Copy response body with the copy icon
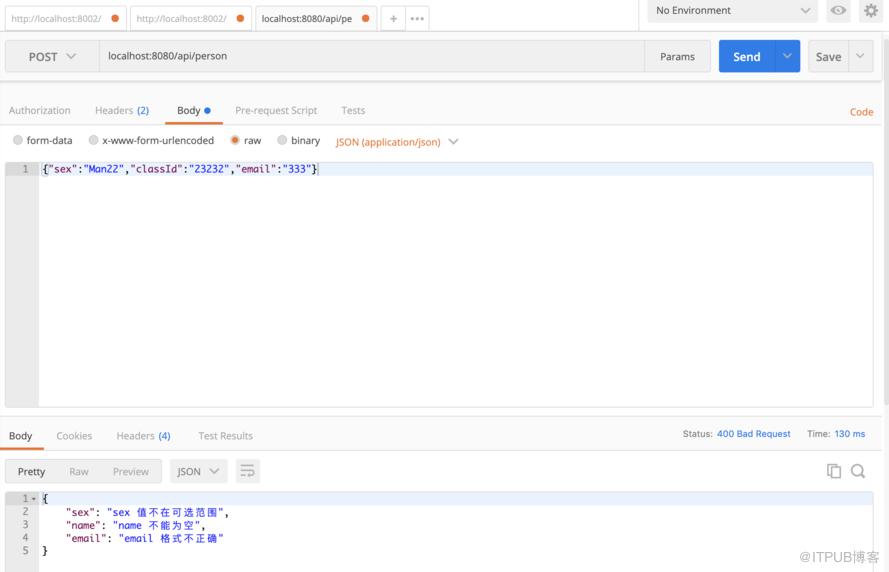 tap(833, 471)
